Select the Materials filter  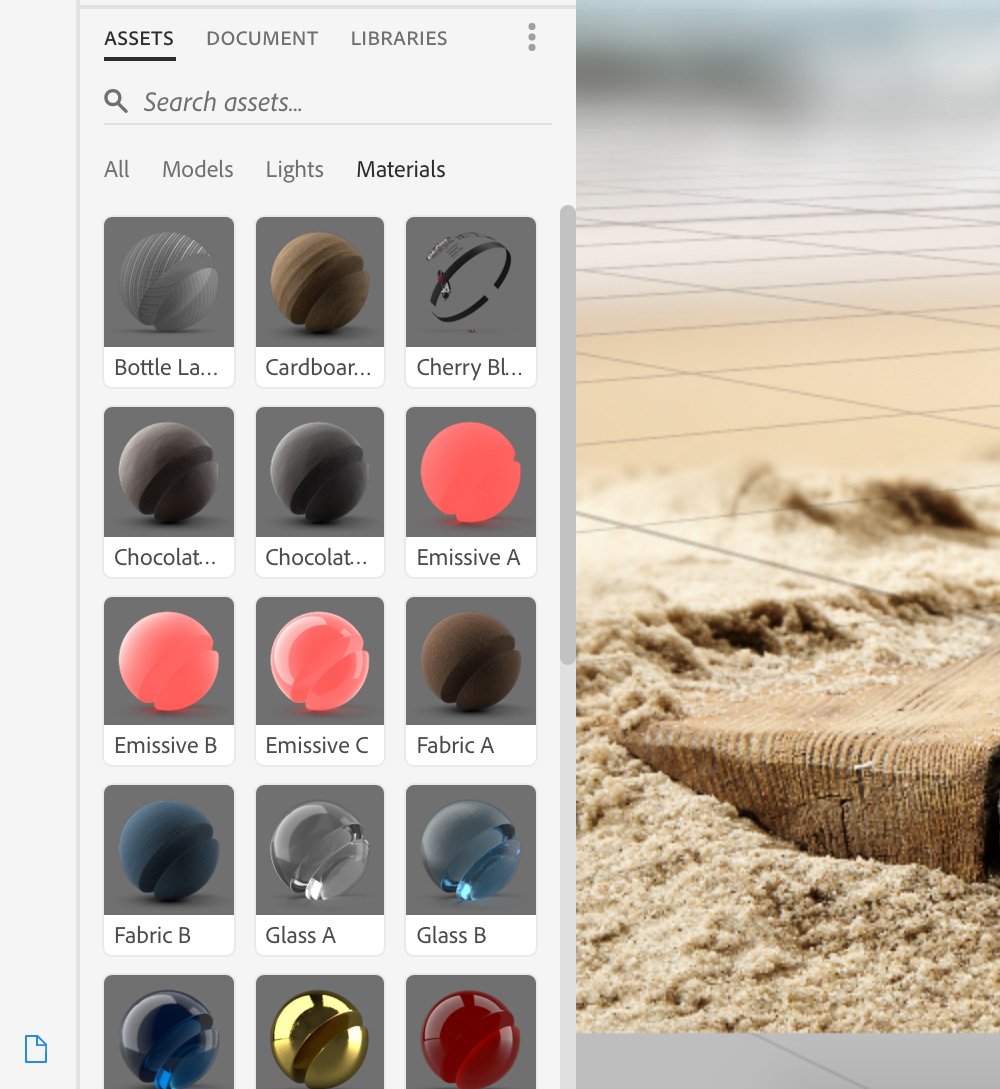coord(401,169)
